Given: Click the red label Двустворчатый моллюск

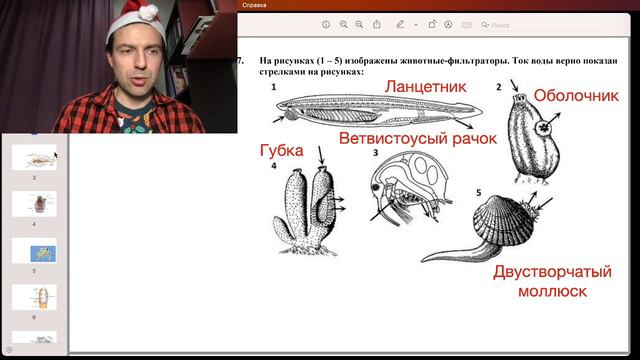Looking at the screenshot, I should coord(552,281).
